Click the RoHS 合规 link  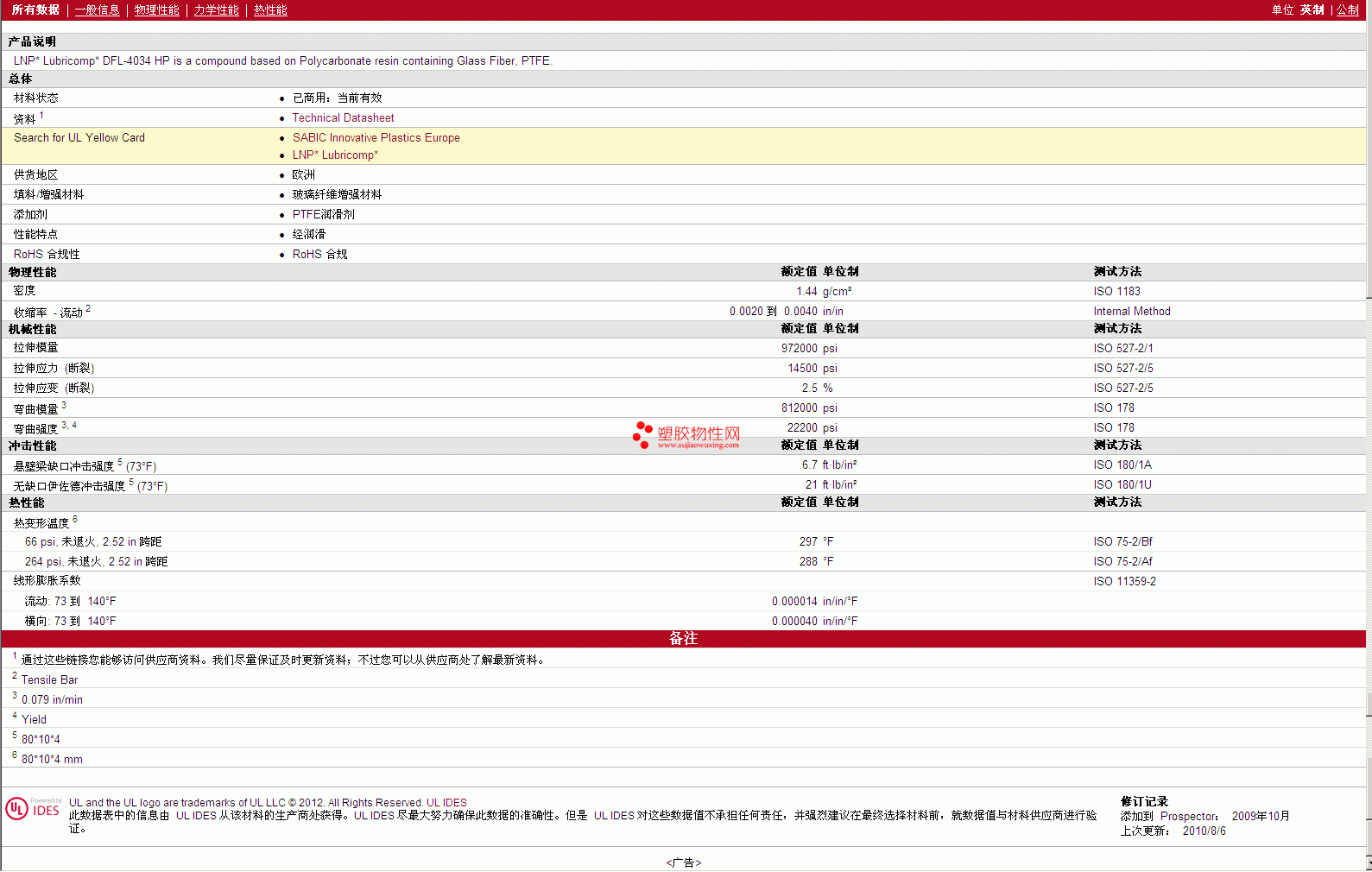click(319, 255)
